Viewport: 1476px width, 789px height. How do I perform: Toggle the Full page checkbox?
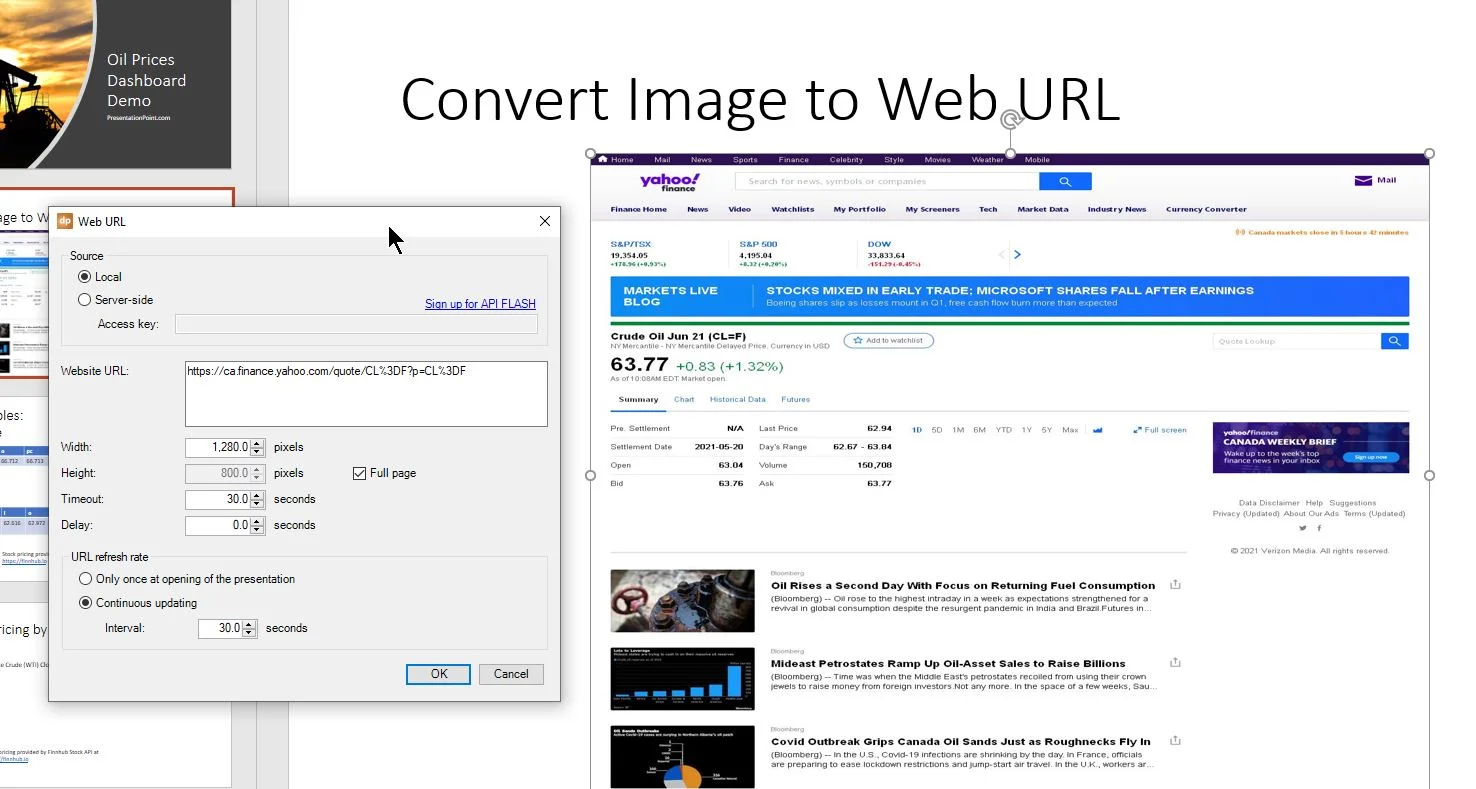point(360,473)
